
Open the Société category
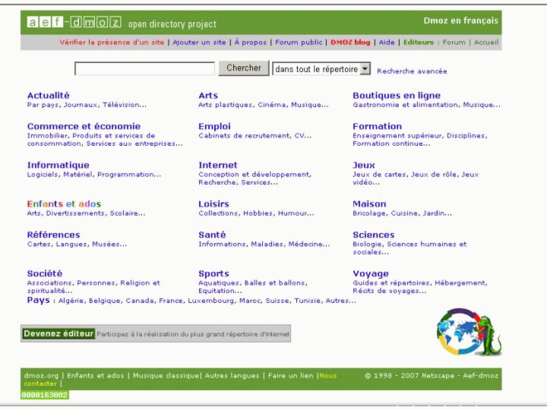(45, 273)
